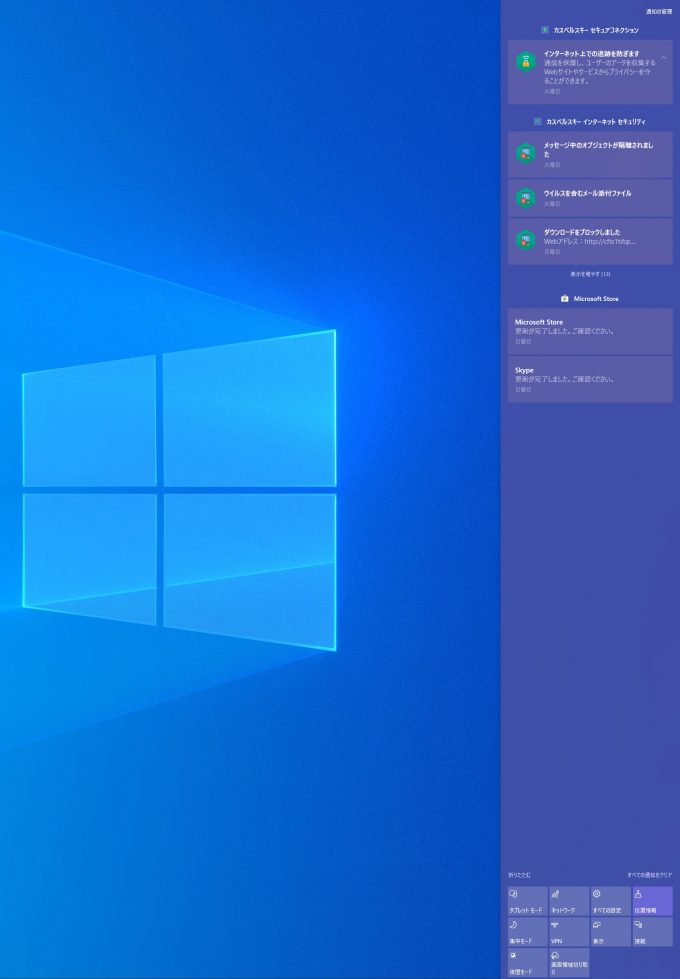This screenshot has width=680, height=979.
Task: Open 接続 connect devices tile
Action: tap(653, 932)
